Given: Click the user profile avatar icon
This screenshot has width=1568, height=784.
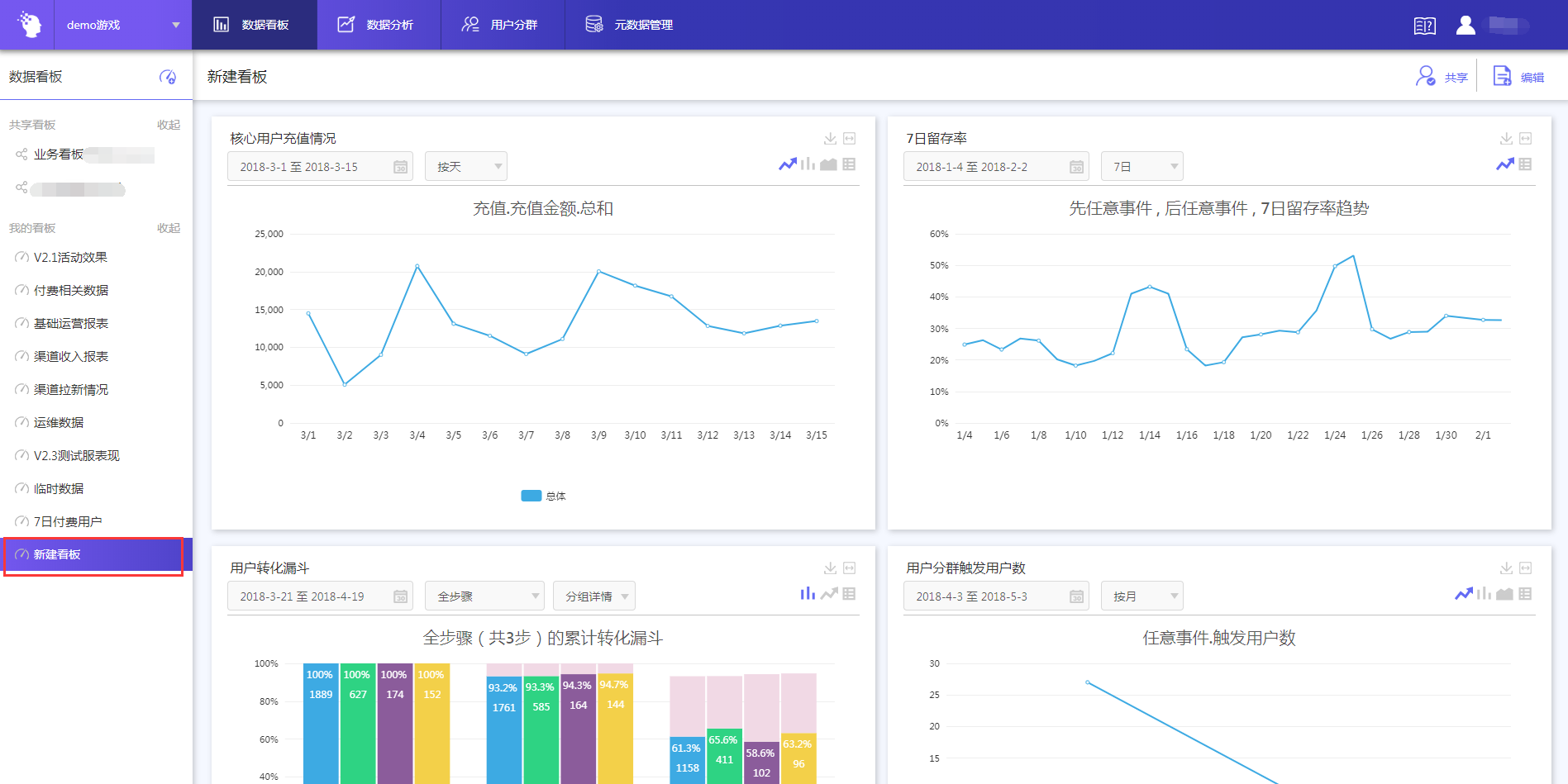Looking at the screenshot, I should [x=1466, y=26].
